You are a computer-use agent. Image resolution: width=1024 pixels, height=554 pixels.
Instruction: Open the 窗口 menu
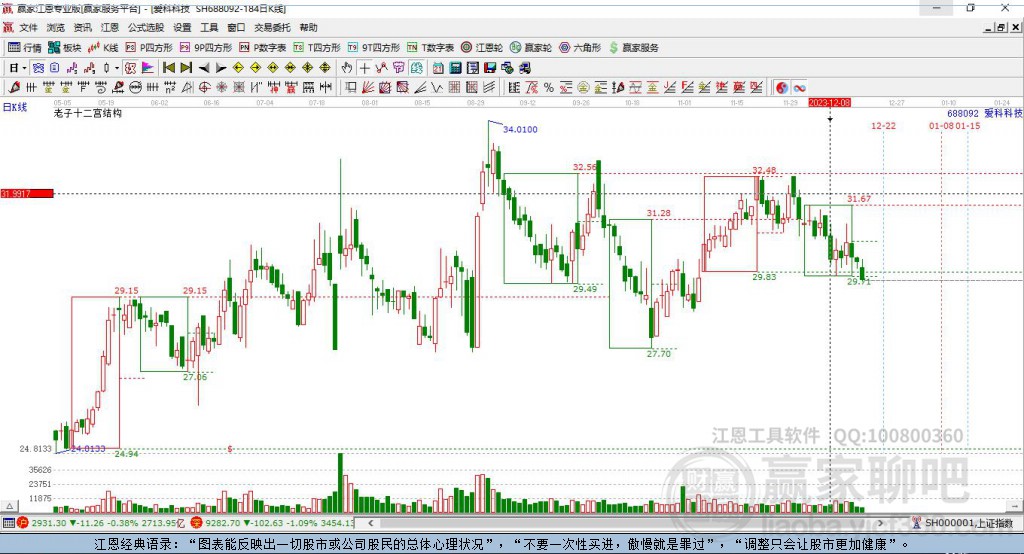click(236, 27)
